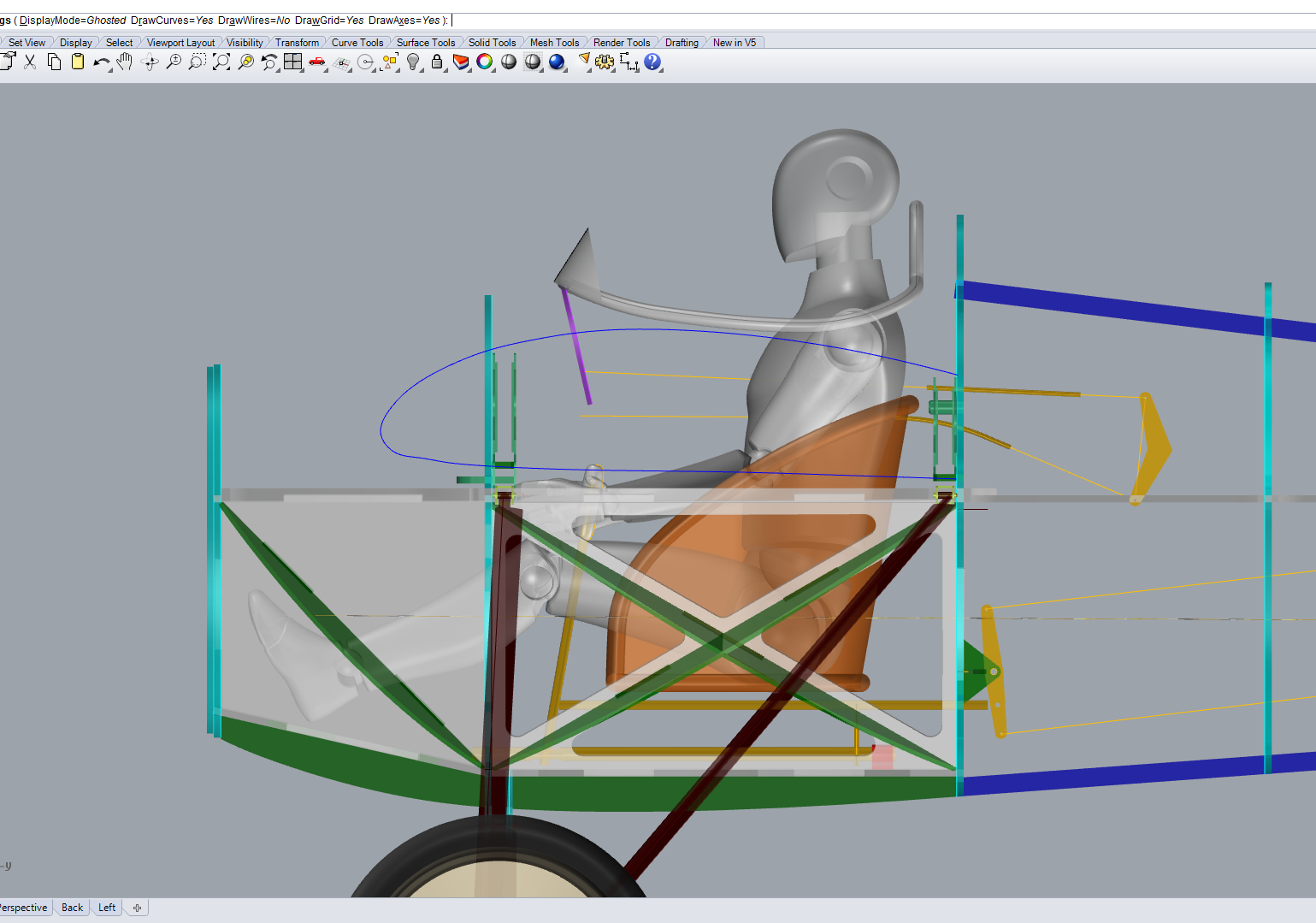Click DrawGrid=Yes command option
The image size is (1316, 923).
tap(329, 21)
